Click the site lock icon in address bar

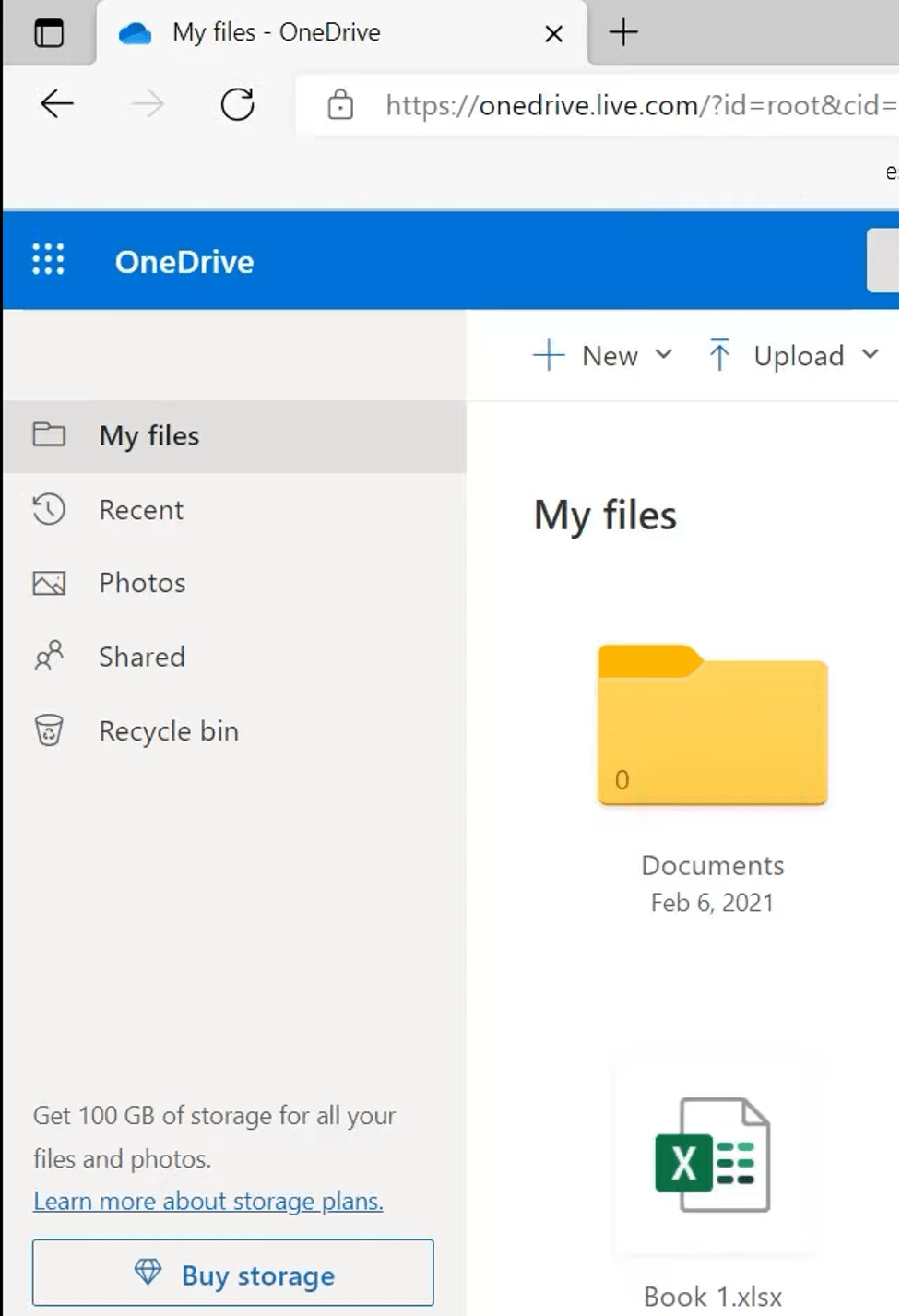pos(340,104)
